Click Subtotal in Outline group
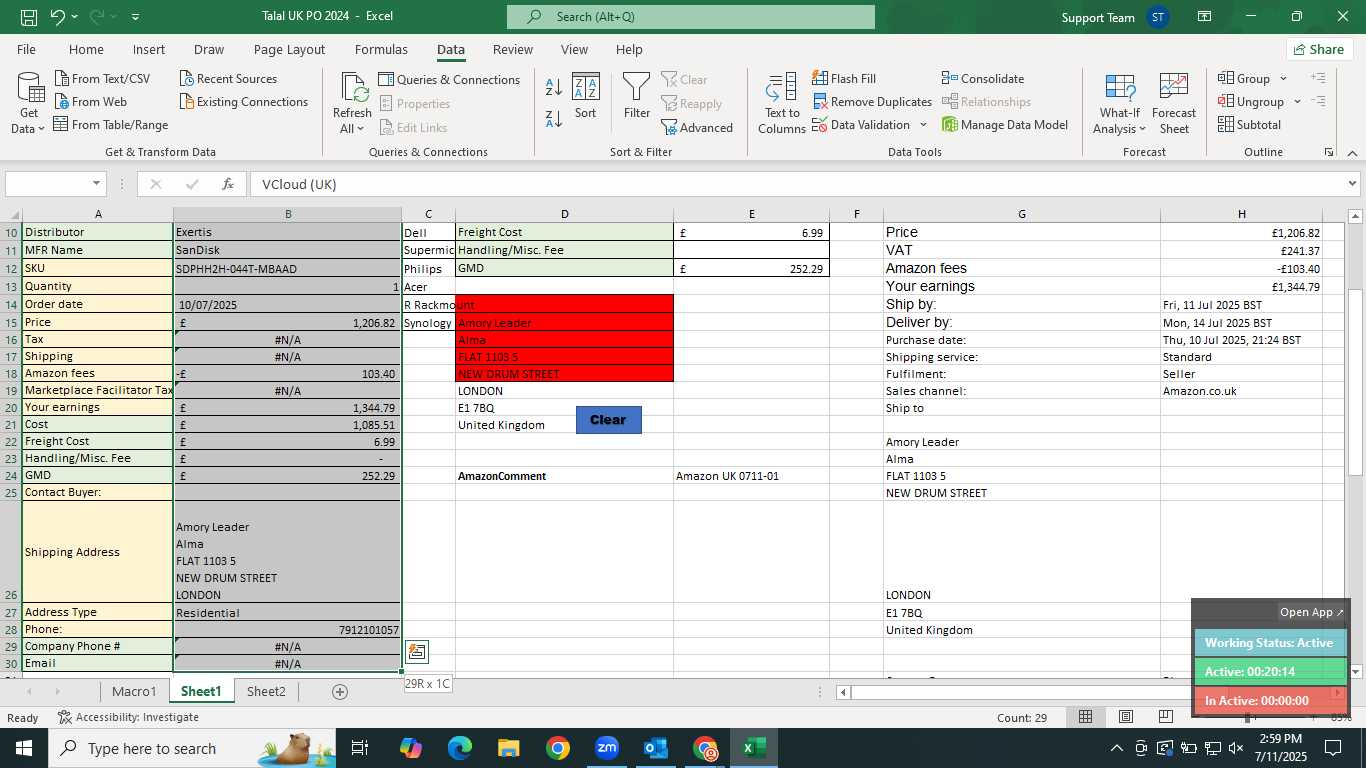The width and height of the screenshot is (1366, 768). pos(1249,125)
